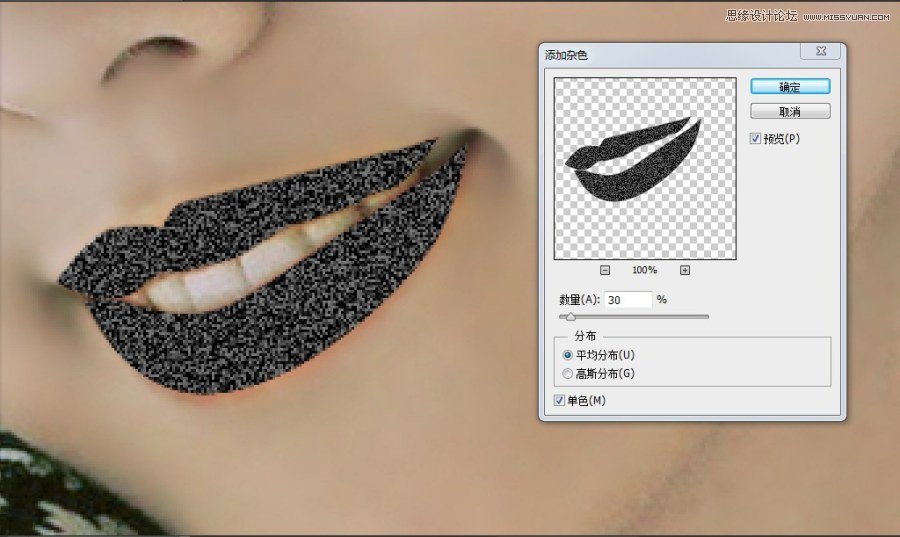900x537 pixels.
Task: Click the 确定 button to confirm noise
Action: (x=790, y=87)
